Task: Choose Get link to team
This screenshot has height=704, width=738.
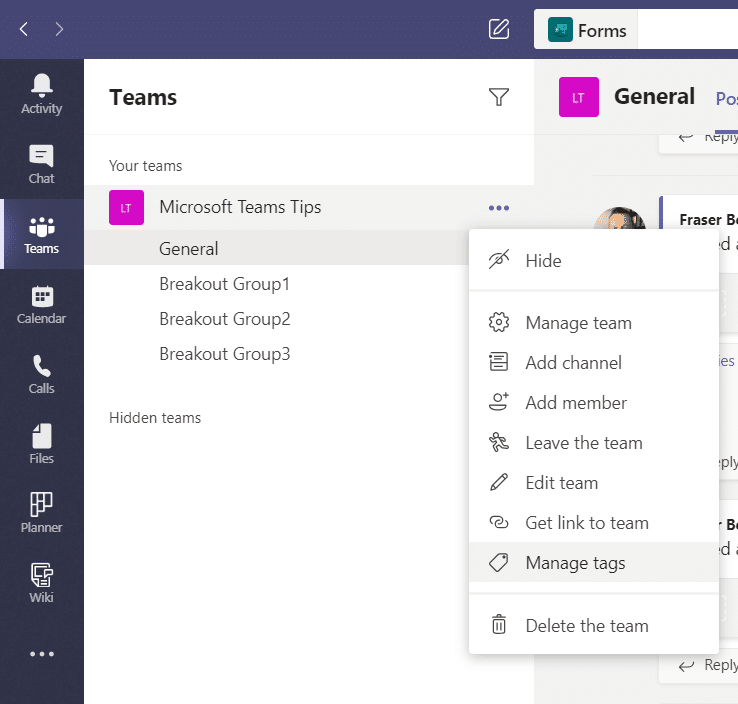Action: 594,523
